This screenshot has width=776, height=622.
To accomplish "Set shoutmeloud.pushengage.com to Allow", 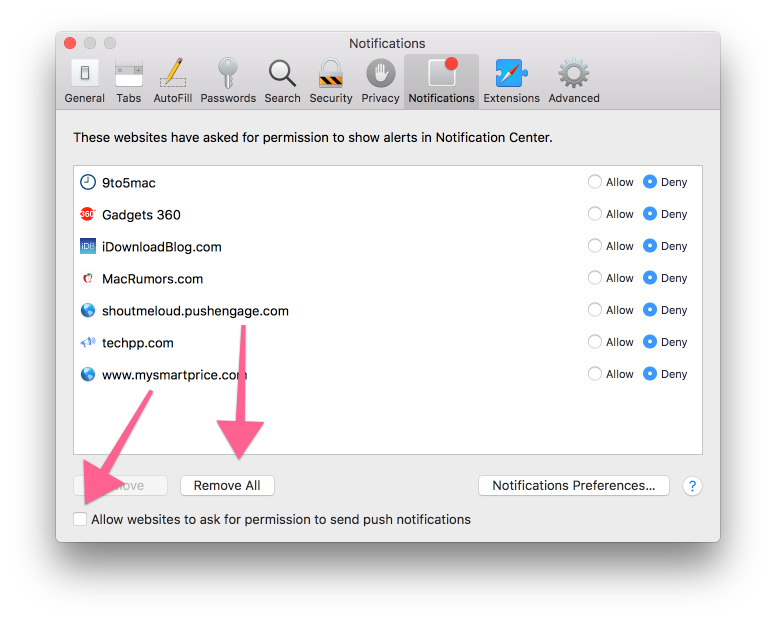I will [595, 310].
